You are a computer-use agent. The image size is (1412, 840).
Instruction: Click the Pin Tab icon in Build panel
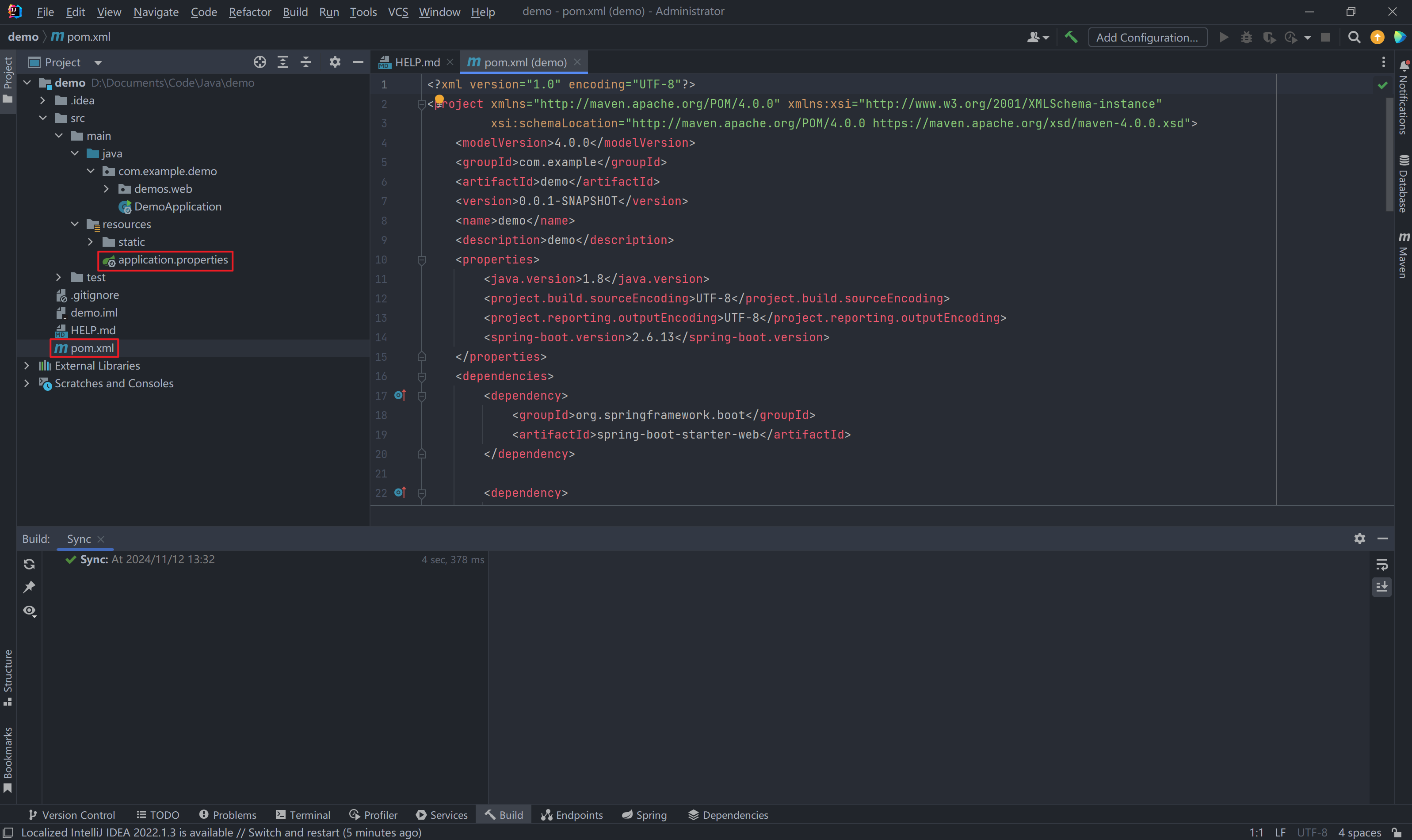[30, 587]
